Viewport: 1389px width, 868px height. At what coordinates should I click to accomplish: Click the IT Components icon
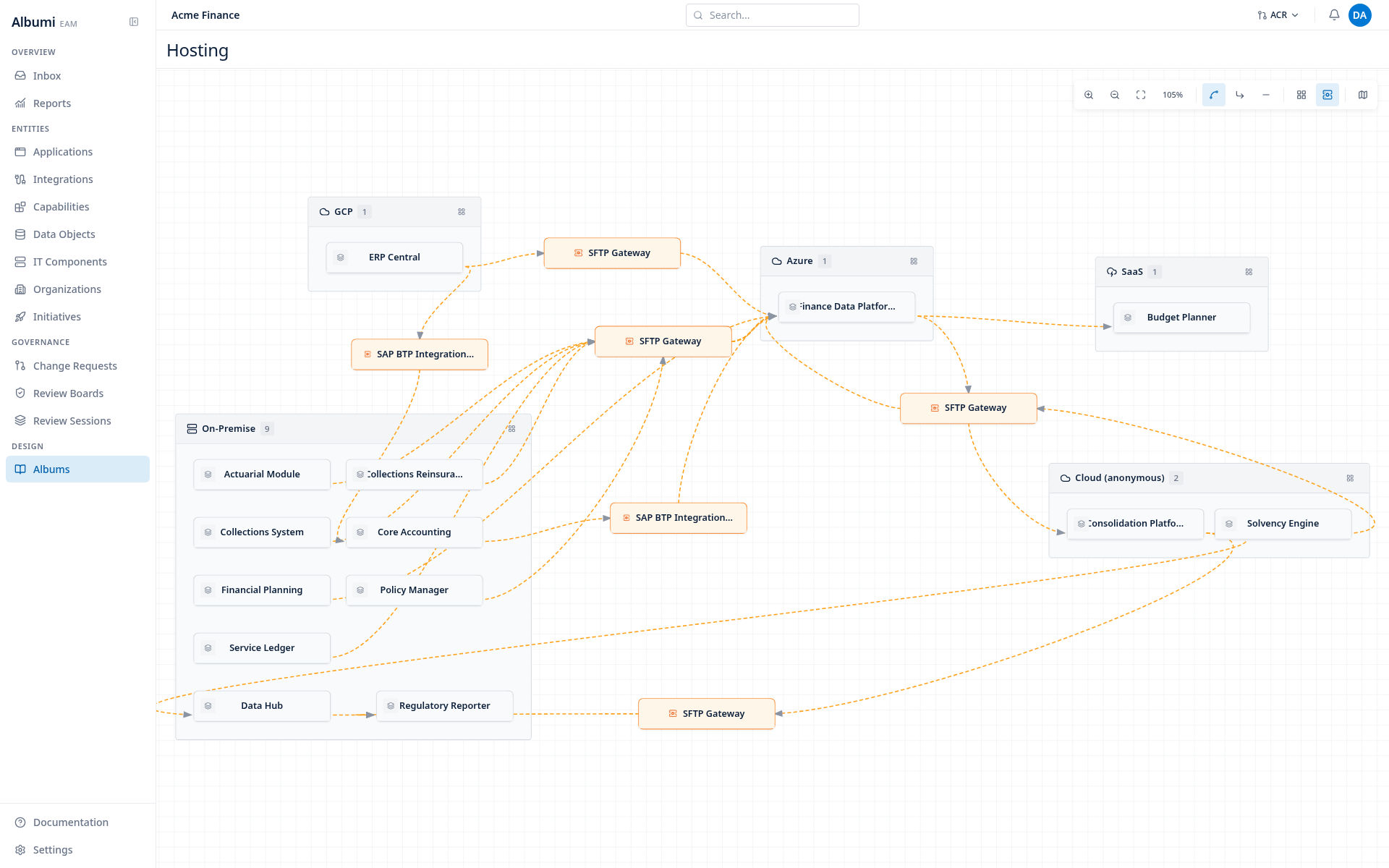[20, 262]
